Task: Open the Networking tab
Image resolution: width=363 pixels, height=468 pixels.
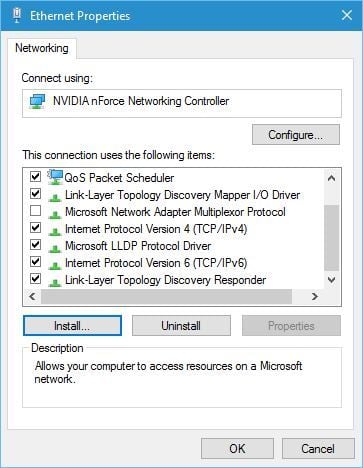Action: 42,48
